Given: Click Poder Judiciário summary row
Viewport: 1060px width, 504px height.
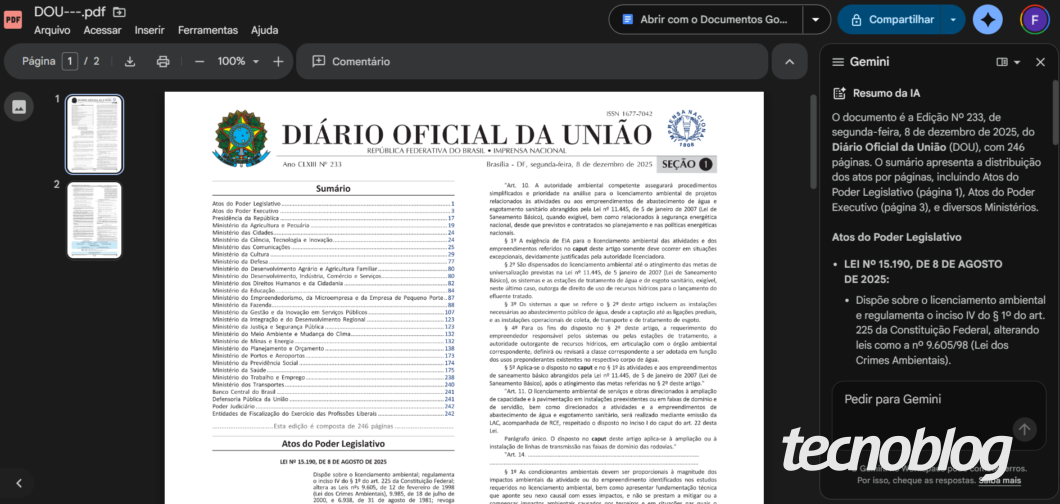Looking at the screenshot, I should click(x=333, y=407).
